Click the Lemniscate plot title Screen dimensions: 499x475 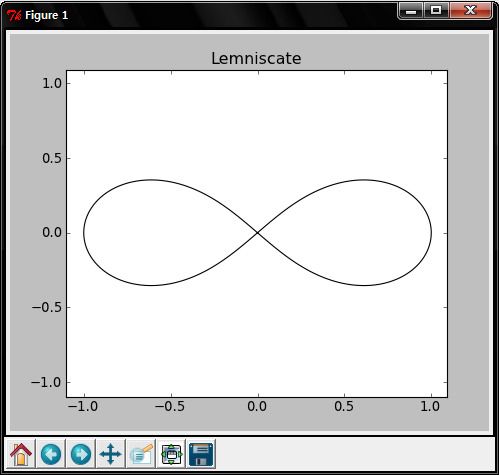point(256,58)
